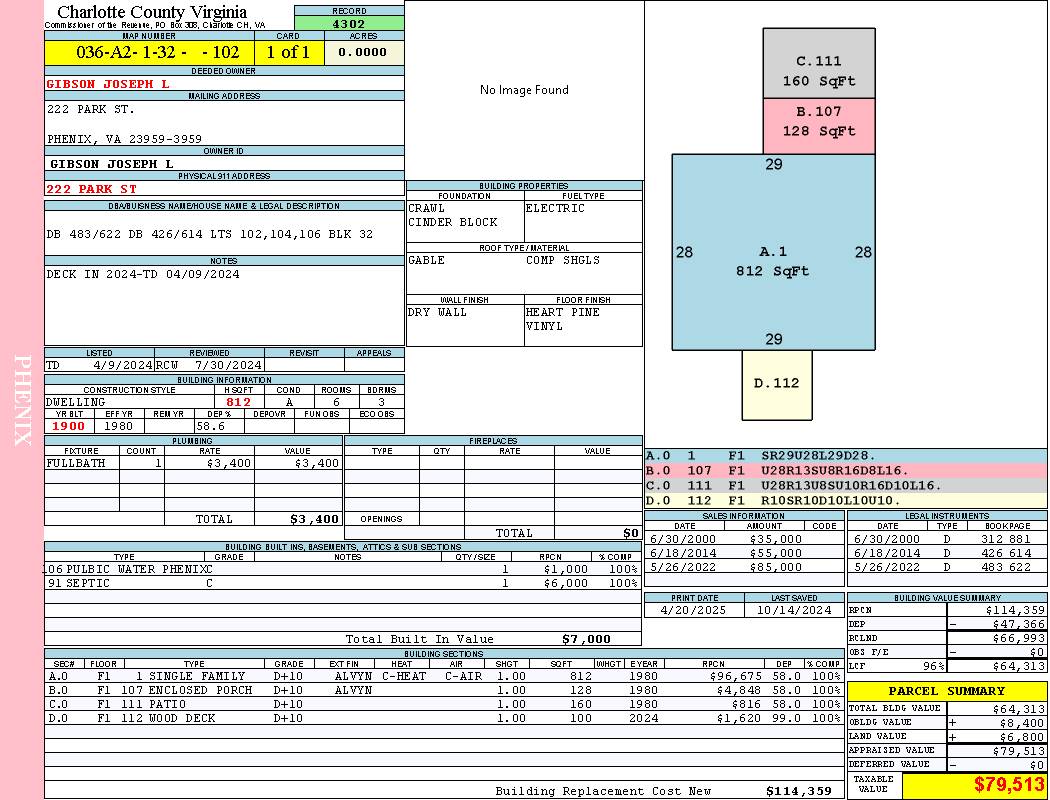Viewport: 1050px width, 800px height.
Task: Click card value 1 of 1
Action: (x=288, y=52)
